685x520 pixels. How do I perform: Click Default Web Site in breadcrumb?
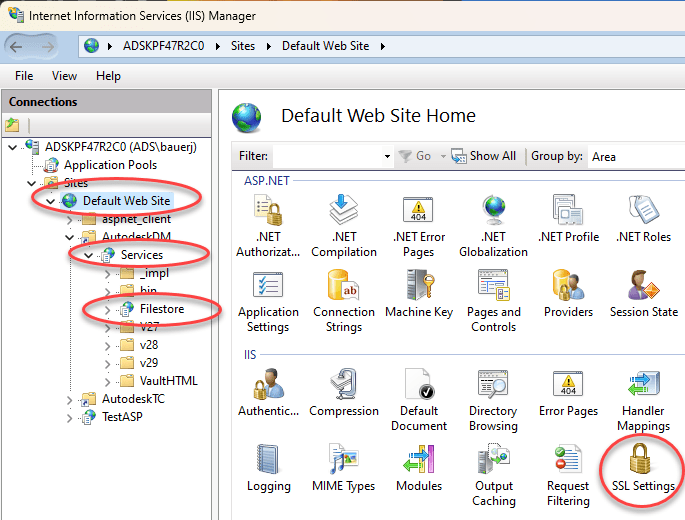[x=325, y=46]
